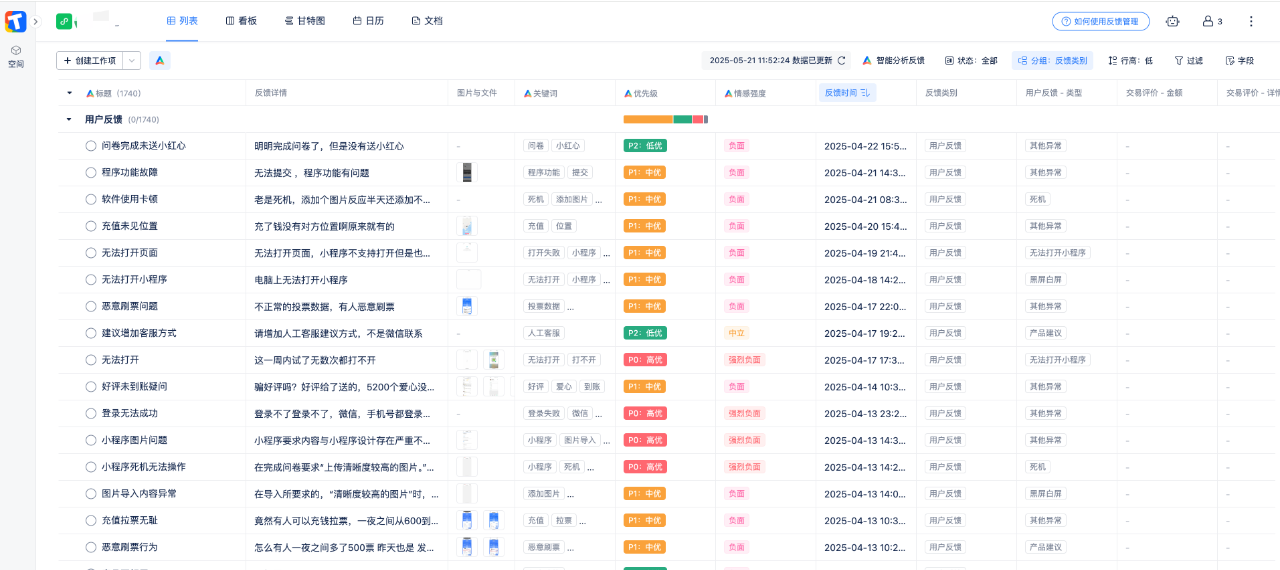Click the AI icon in 优先级 column header
The image size is (1280, 570).
[x=628, y=93]
